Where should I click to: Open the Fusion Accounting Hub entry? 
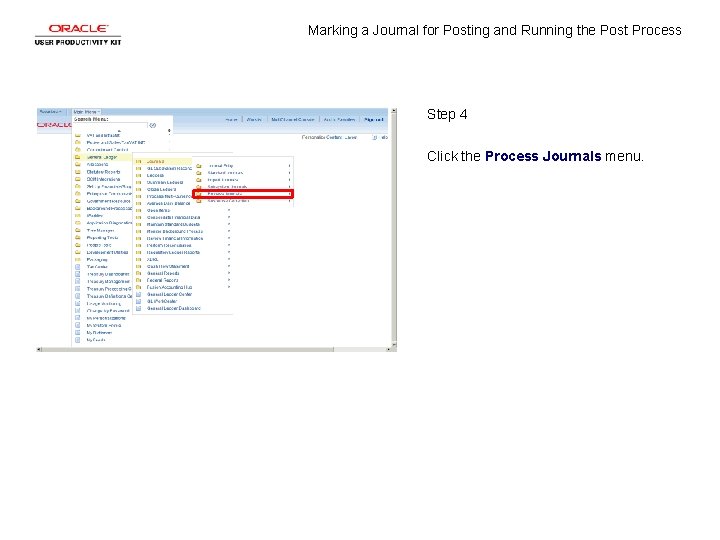click(169, 287)
